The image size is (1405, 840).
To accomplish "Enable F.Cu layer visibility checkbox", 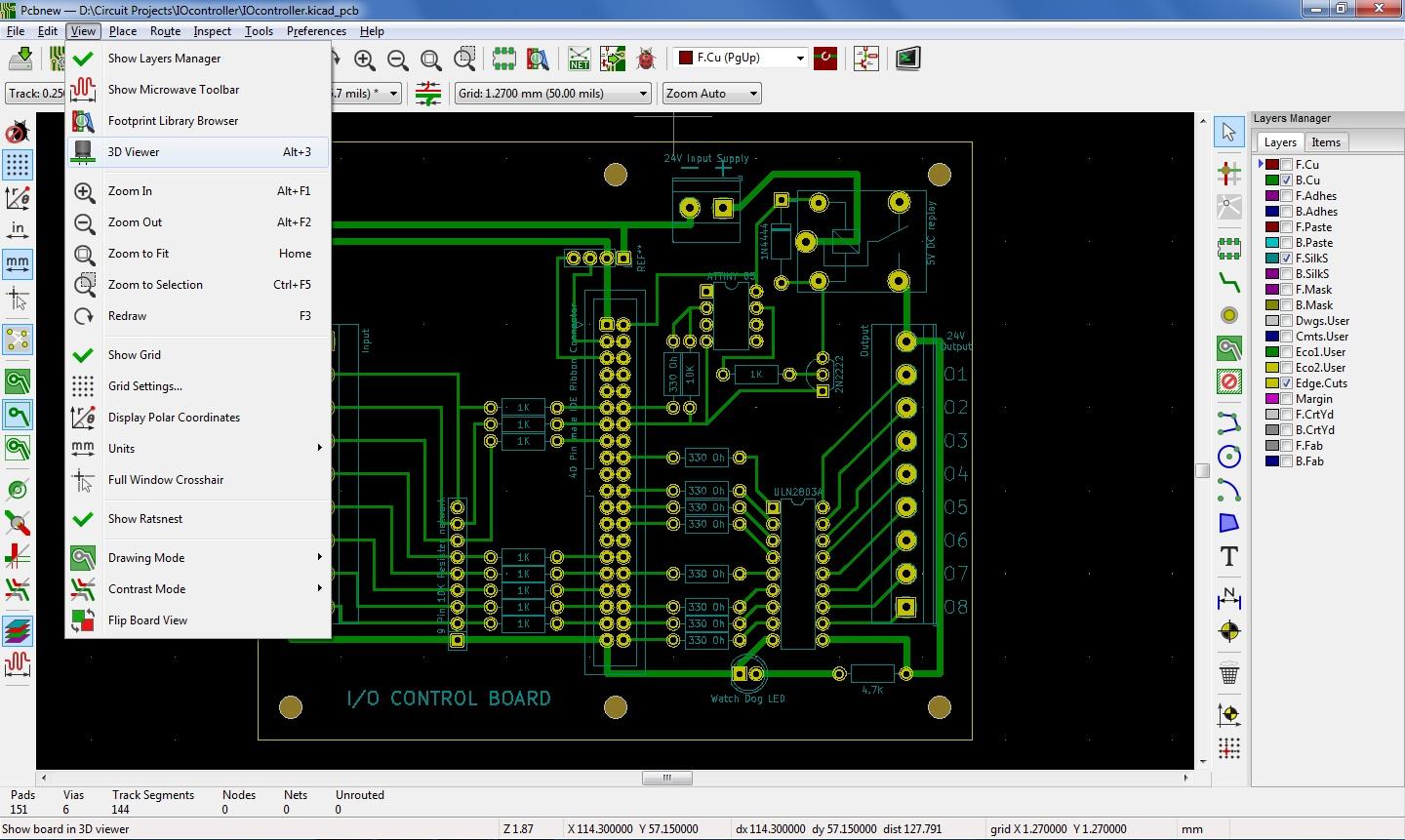I will click(1287, 165).
